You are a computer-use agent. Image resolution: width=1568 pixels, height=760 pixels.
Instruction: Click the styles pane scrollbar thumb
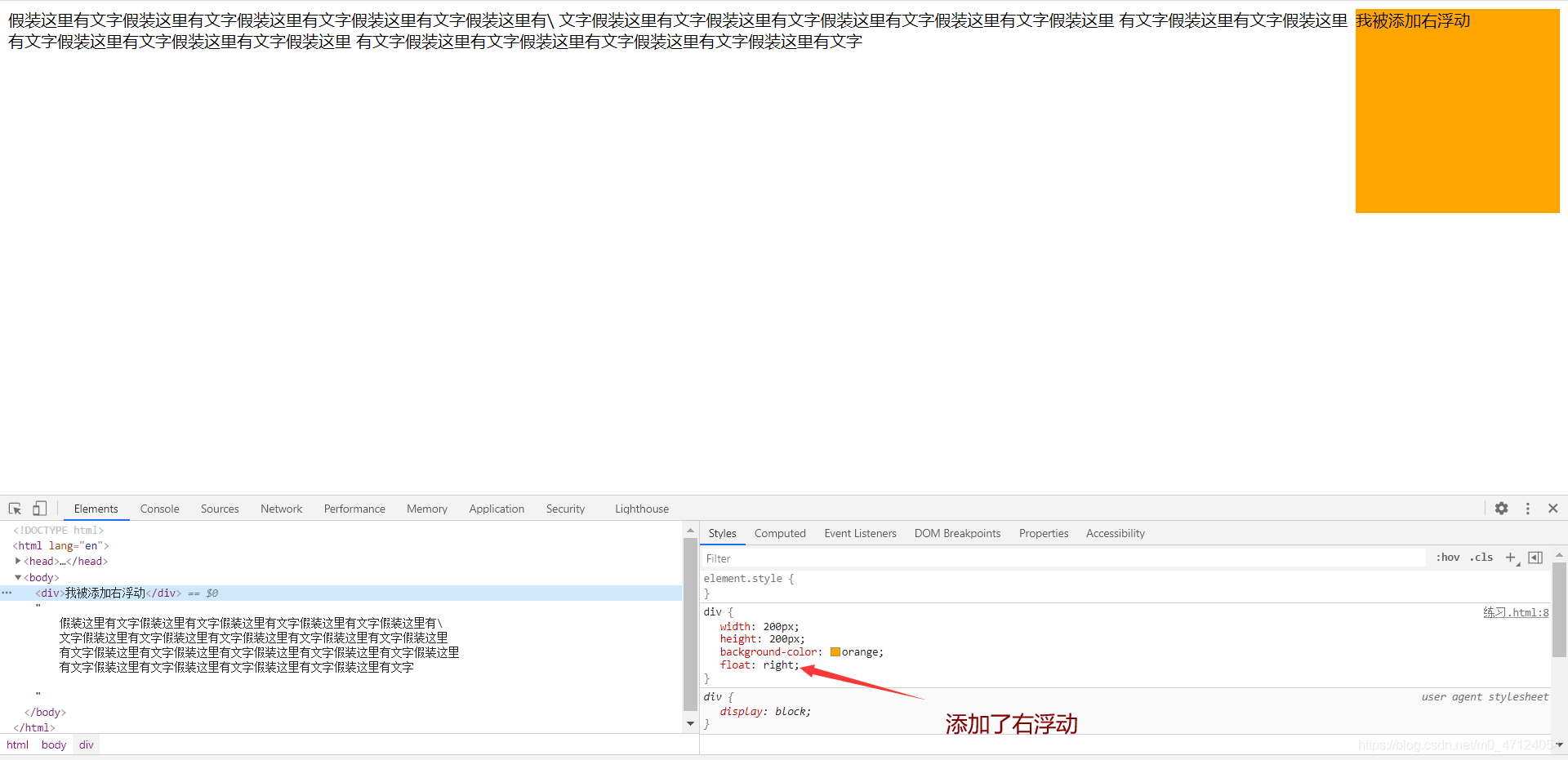pos(1558,609)
